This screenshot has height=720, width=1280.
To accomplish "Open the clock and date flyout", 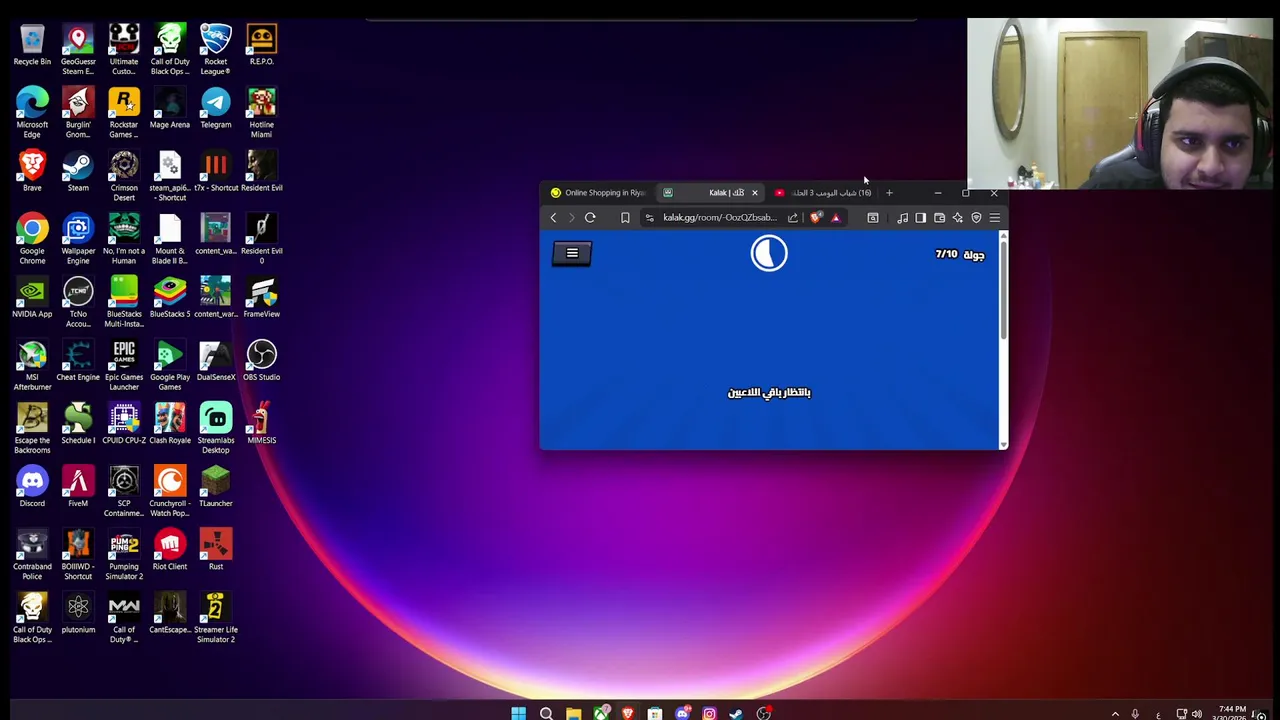I will tap(1230, 713).
